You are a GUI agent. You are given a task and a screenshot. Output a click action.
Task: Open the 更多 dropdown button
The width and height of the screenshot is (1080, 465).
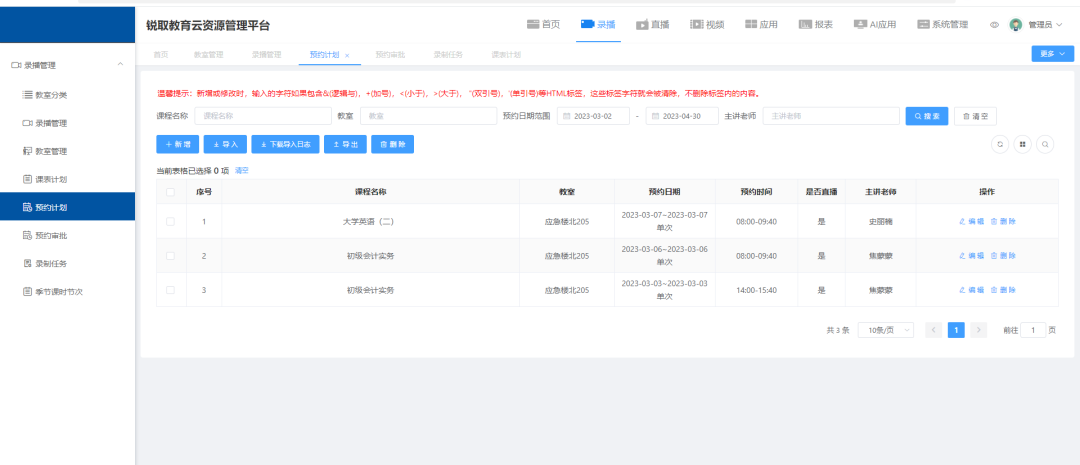coord(1052,54)
